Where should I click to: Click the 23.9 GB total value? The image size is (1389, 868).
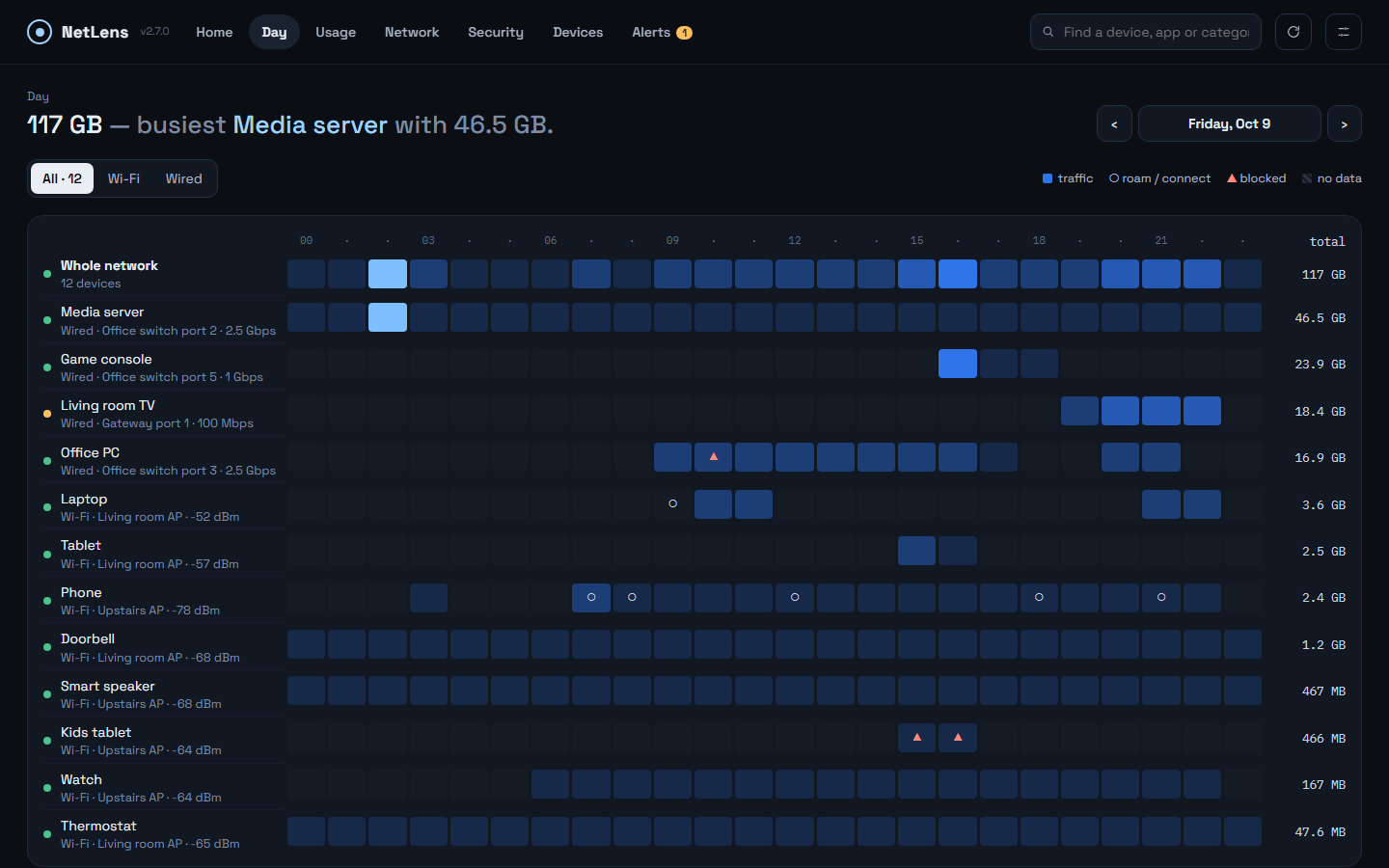click(1320, 365)
